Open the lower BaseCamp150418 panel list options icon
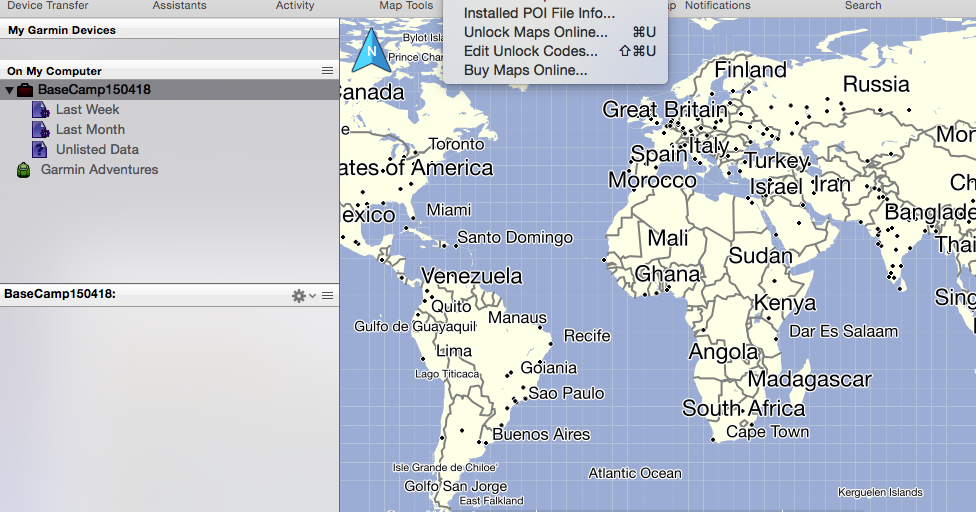The width and height of the screenshot is (976, 512). (x=327, y=296)
